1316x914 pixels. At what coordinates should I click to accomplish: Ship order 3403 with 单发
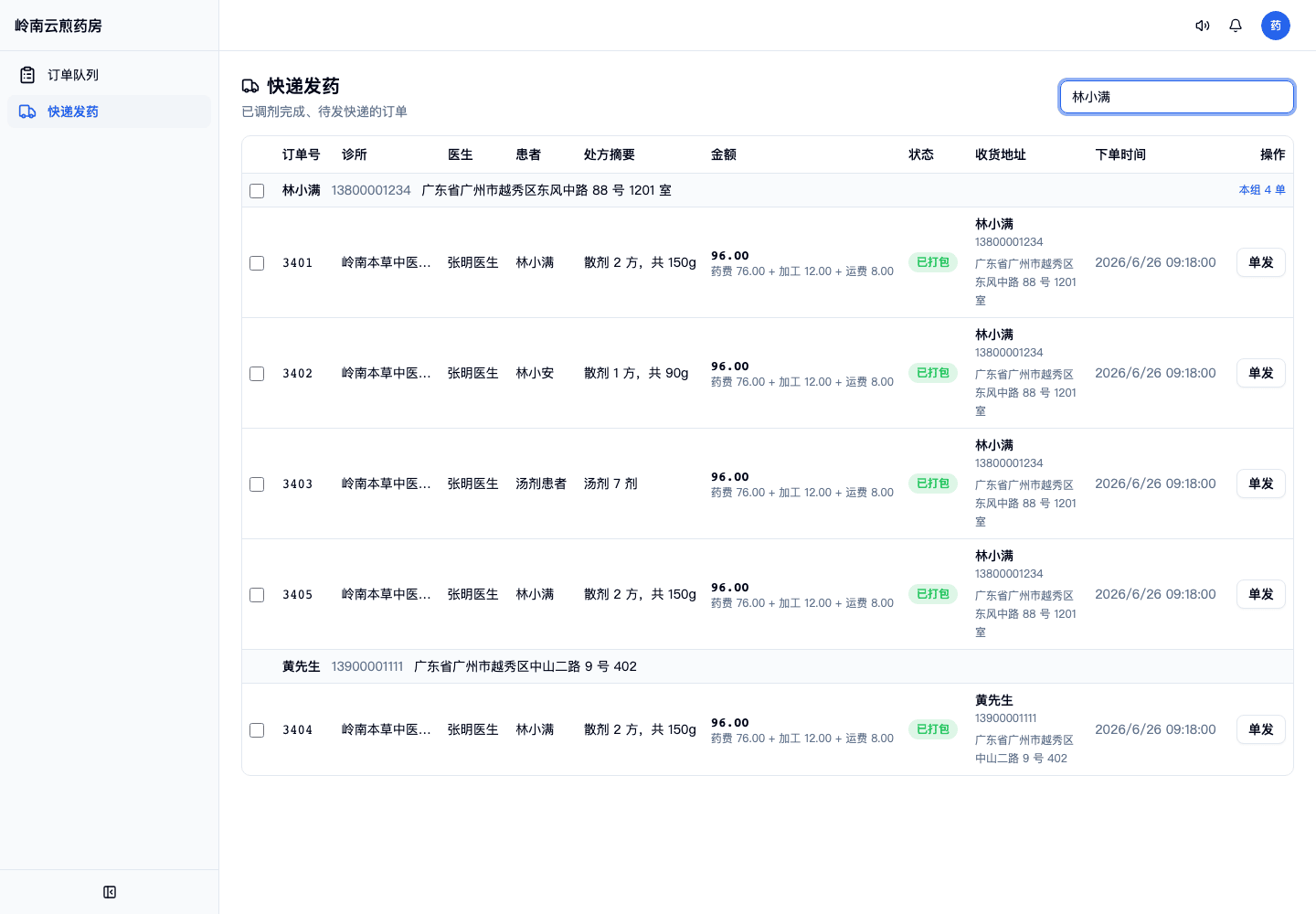(x=1261, y=484)
